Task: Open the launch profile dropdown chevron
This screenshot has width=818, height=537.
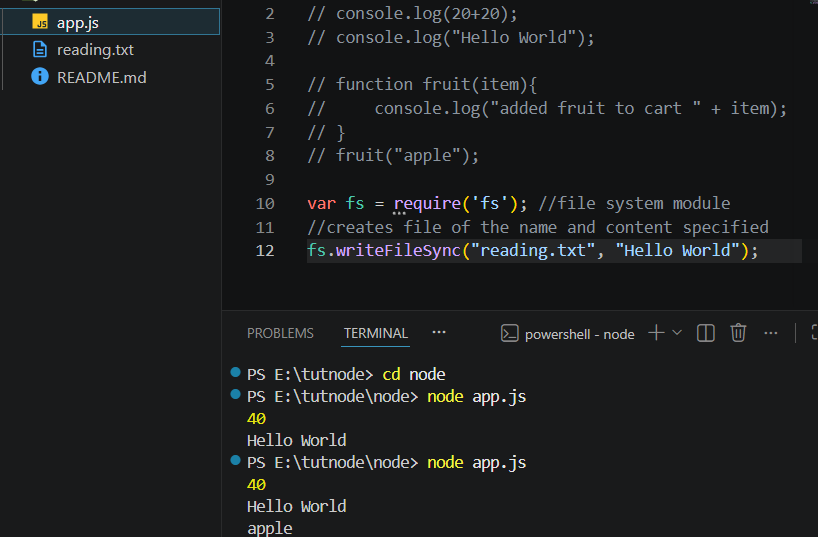Action: [677, 332]
